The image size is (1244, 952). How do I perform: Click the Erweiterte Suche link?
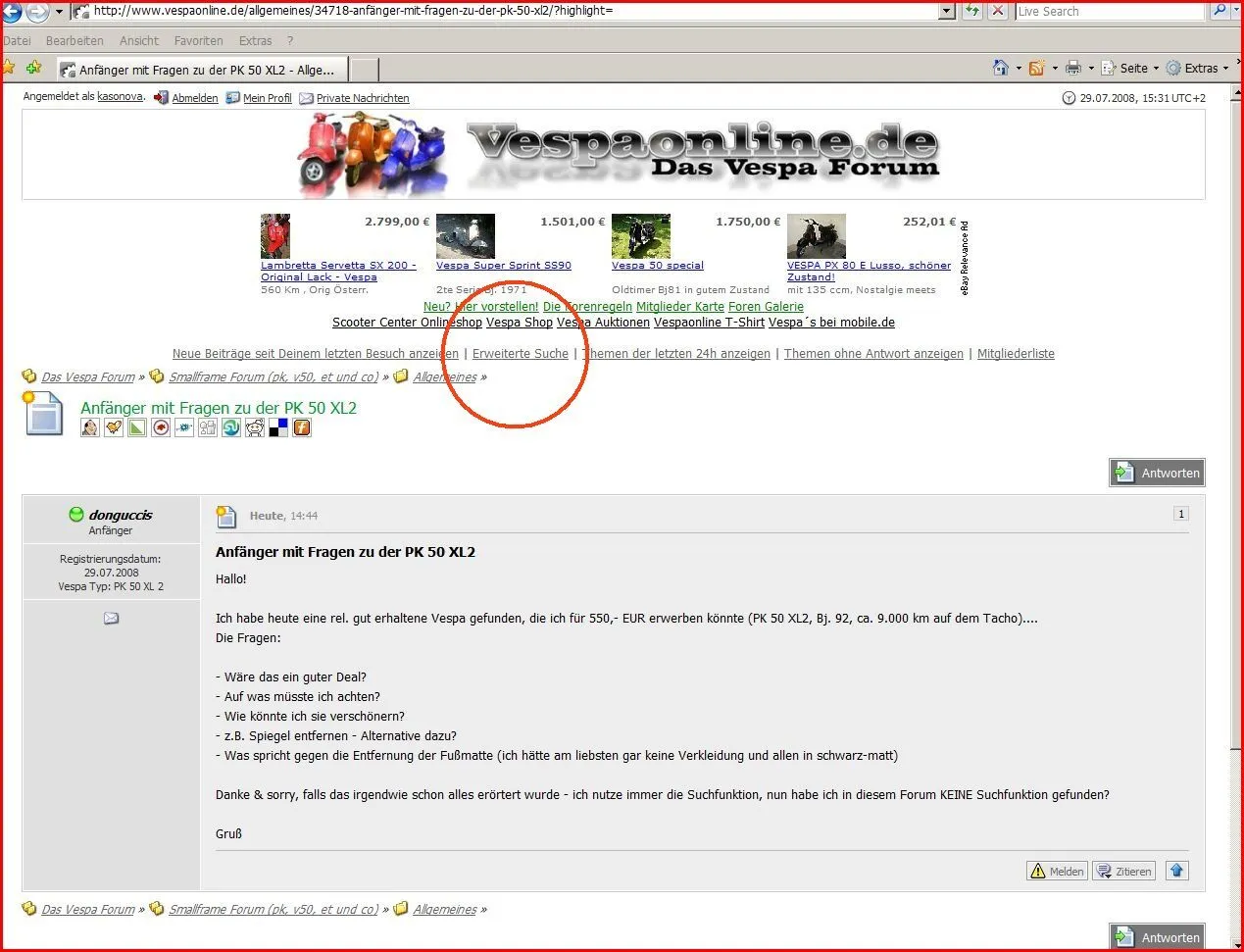tap(520, 353)
